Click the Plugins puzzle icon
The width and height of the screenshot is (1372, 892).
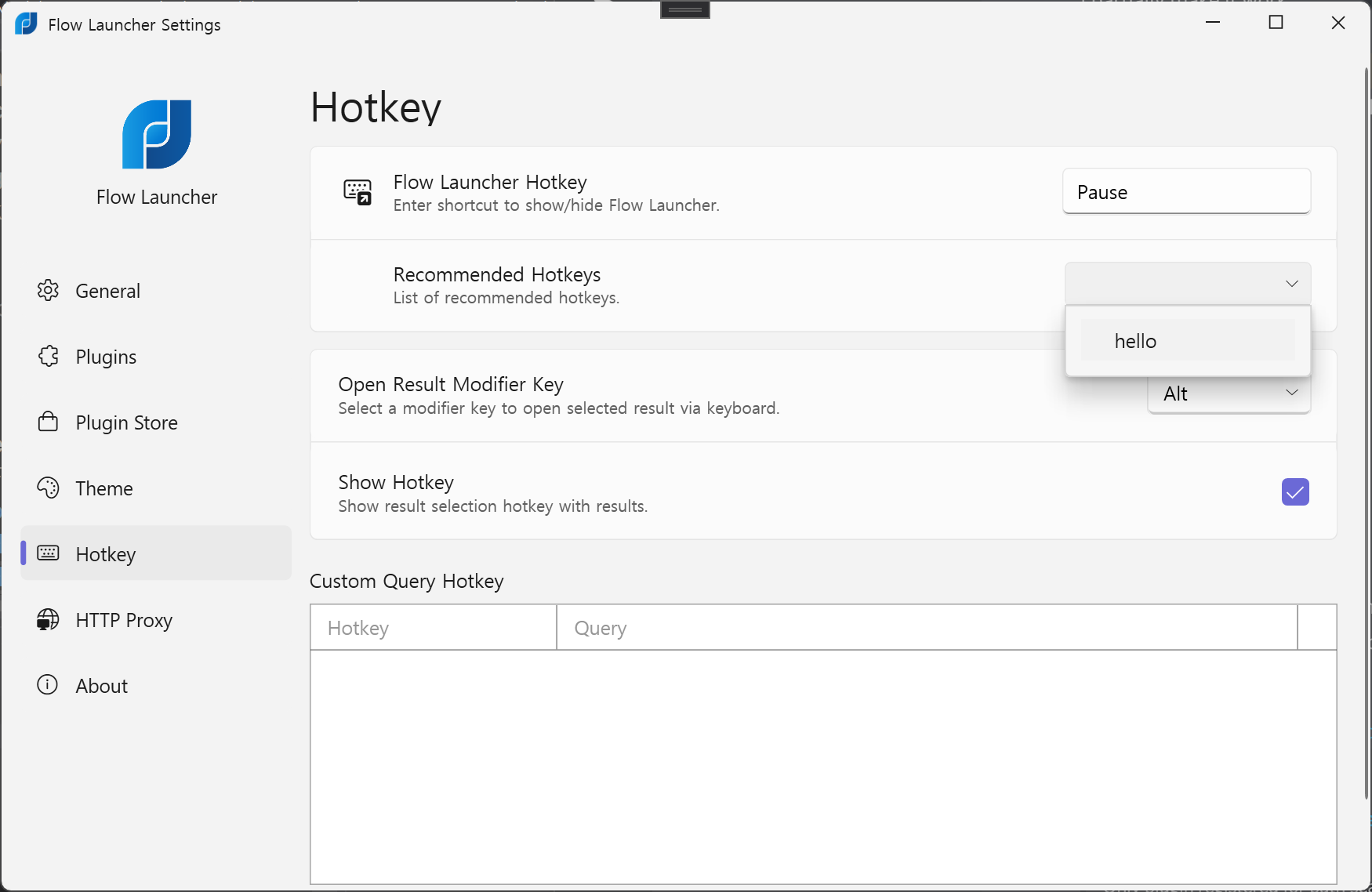point(48,357)
